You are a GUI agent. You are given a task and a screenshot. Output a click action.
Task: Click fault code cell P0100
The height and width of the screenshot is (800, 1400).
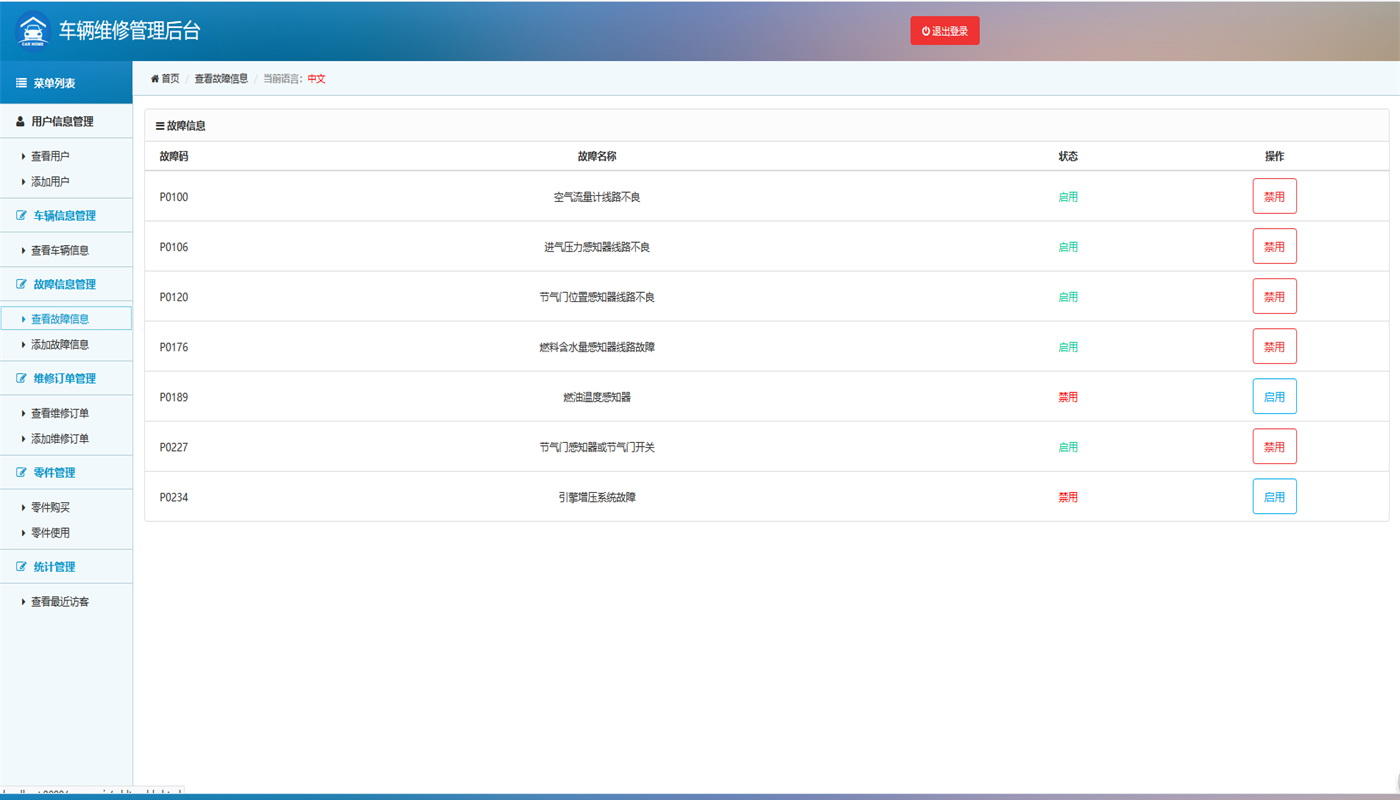tap(174, 197)
